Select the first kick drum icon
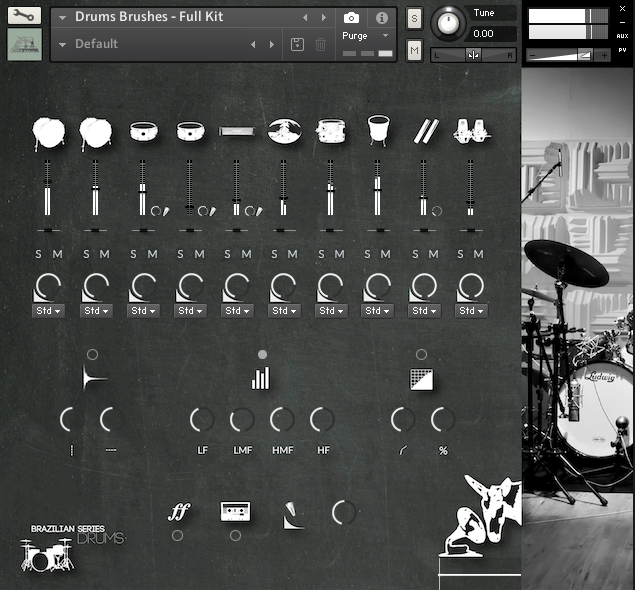 [x=49, y=133]
